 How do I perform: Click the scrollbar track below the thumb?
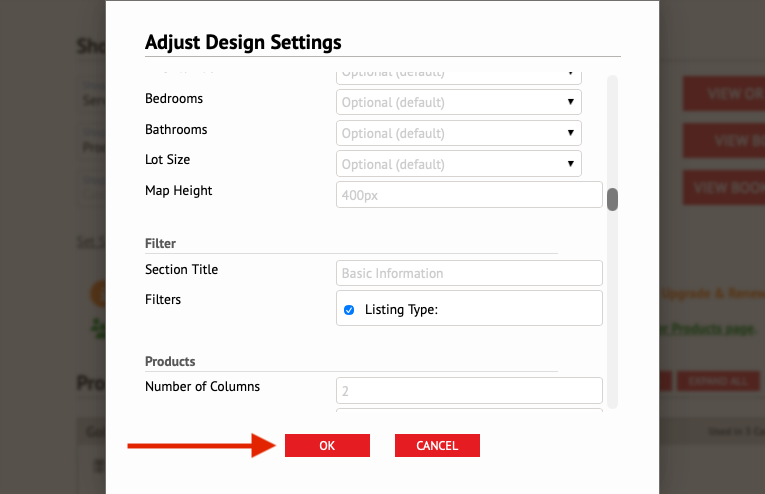pyautogui.click(x=612, y=310)
